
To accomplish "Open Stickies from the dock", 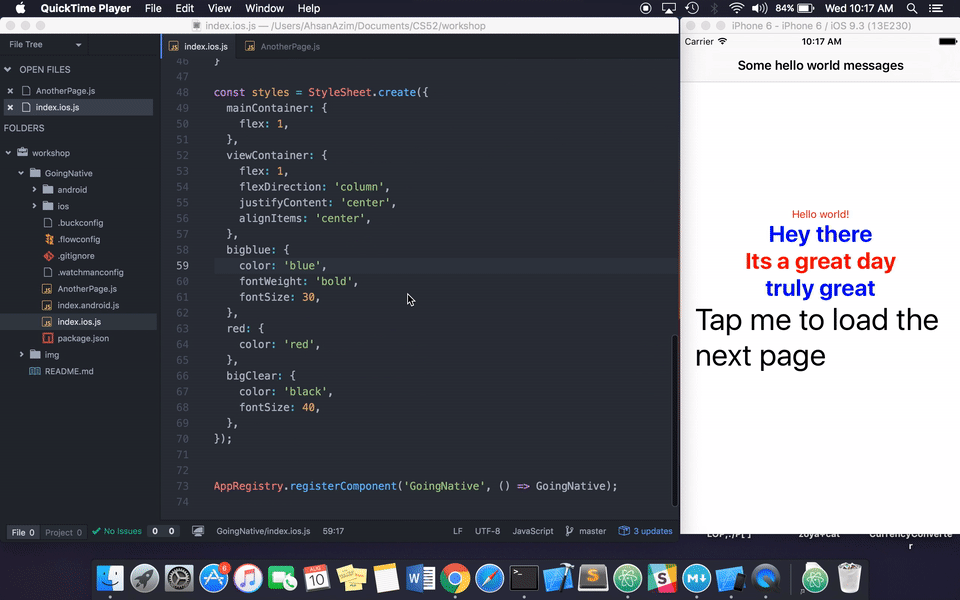I will point(351,577).
